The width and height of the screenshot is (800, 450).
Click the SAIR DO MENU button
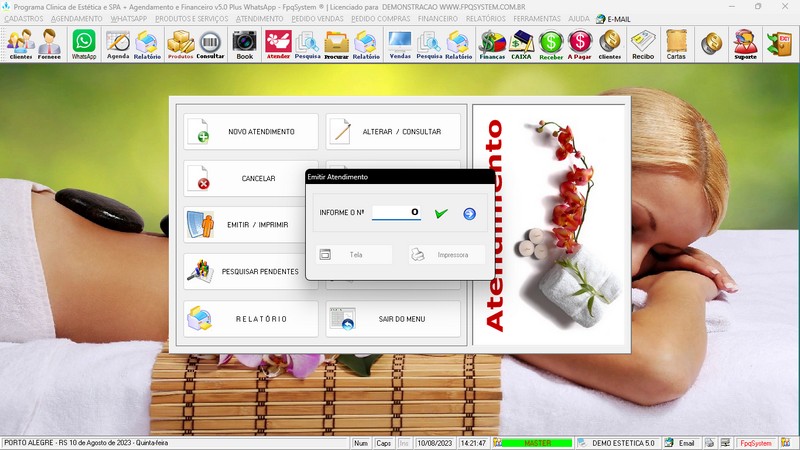pos(393,319)
